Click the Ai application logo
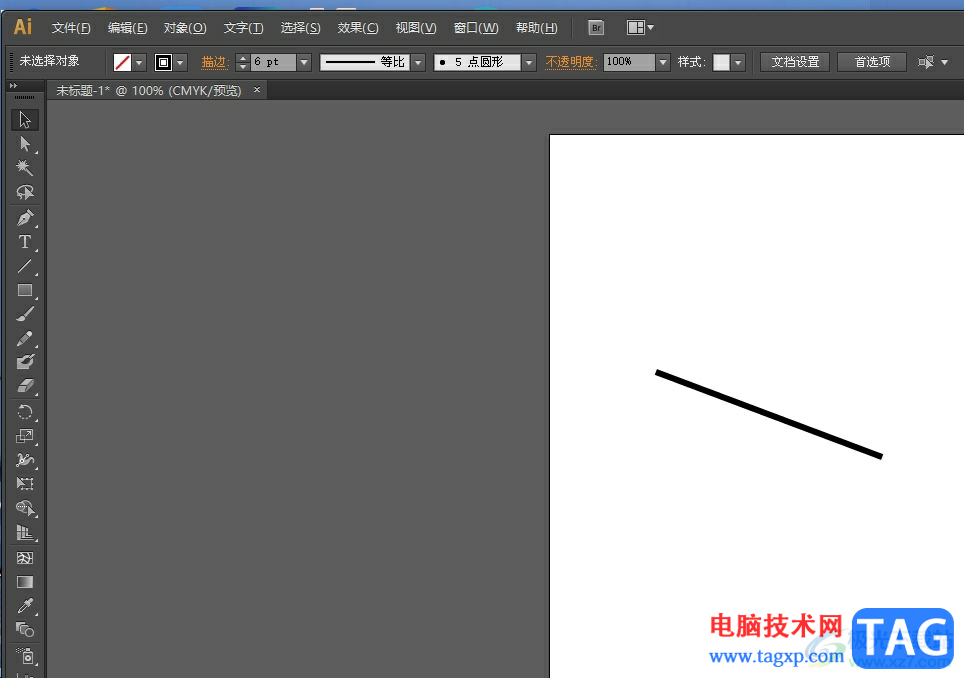 23,27
